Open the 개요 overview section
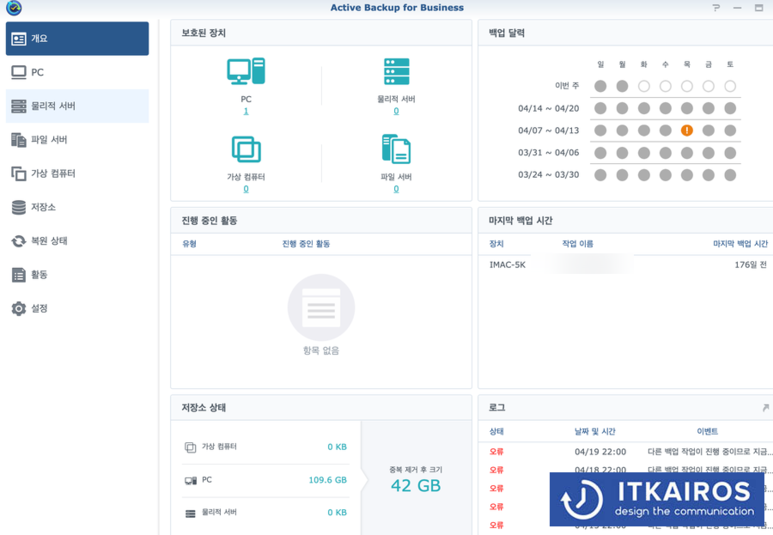 tap(77, 38)
